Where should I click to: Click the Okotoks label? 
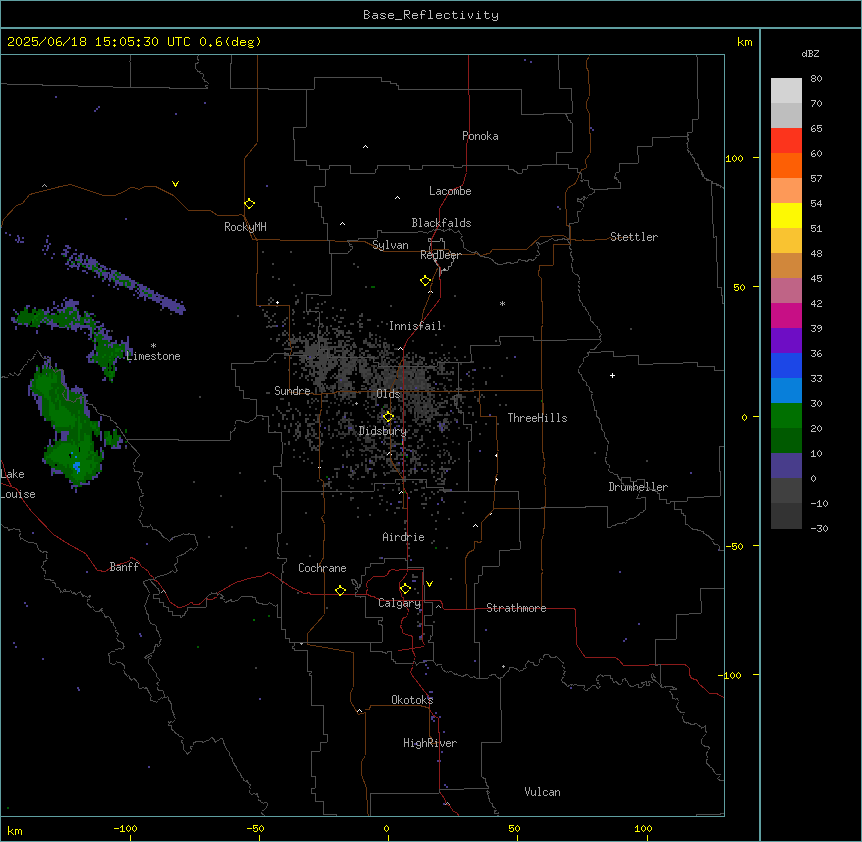pos(412,700)
